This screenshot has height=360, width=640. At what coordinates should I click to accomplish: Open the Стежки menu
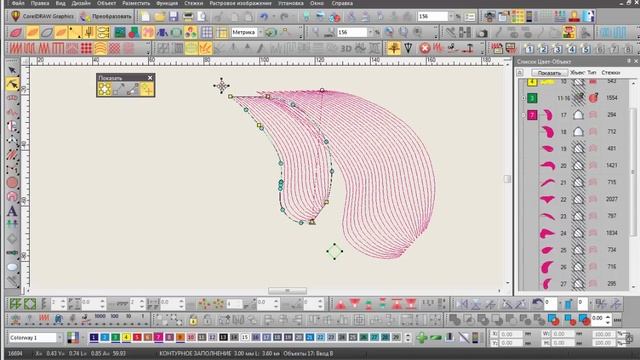click(x=193, y=3)
